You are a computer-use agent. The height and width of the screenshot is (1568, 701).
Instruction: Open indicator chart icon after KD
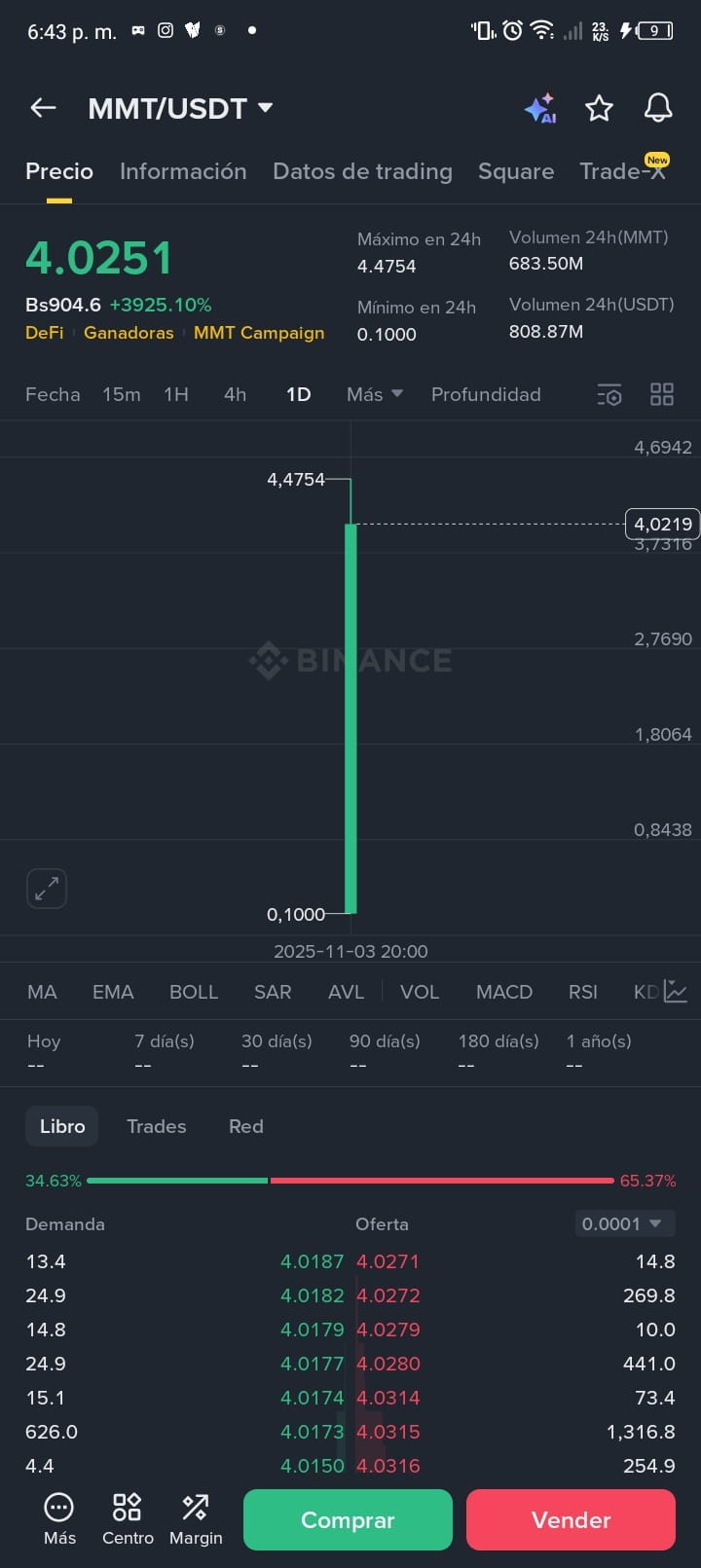tap(676, 992)
